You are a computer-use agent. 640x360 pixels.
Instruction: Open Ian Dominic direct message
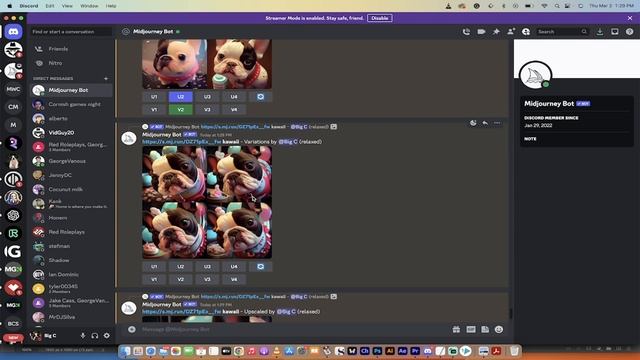point(71,275)
